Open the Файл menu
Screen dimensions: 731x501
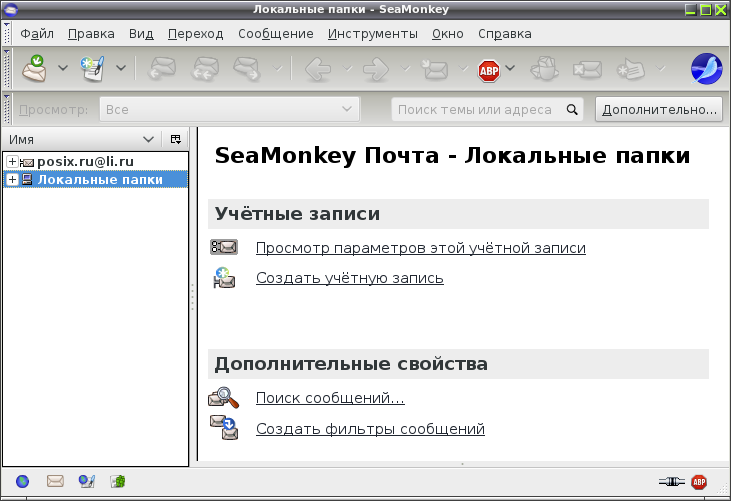coord(37,34)
